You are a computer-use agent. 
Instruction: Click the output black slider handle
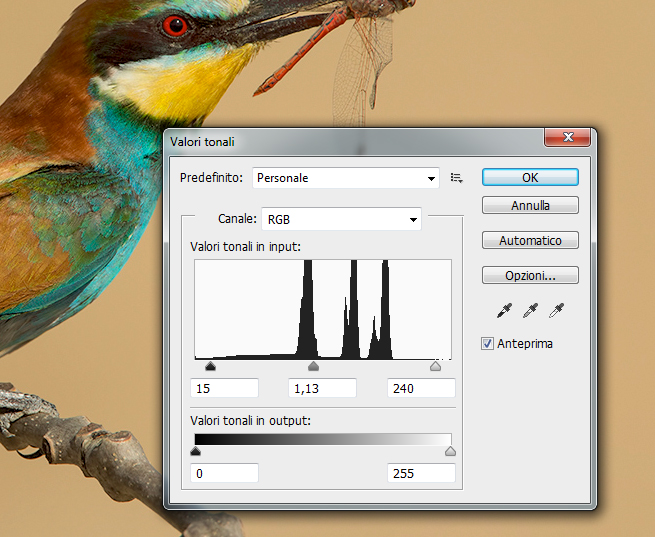click(195, 451)
